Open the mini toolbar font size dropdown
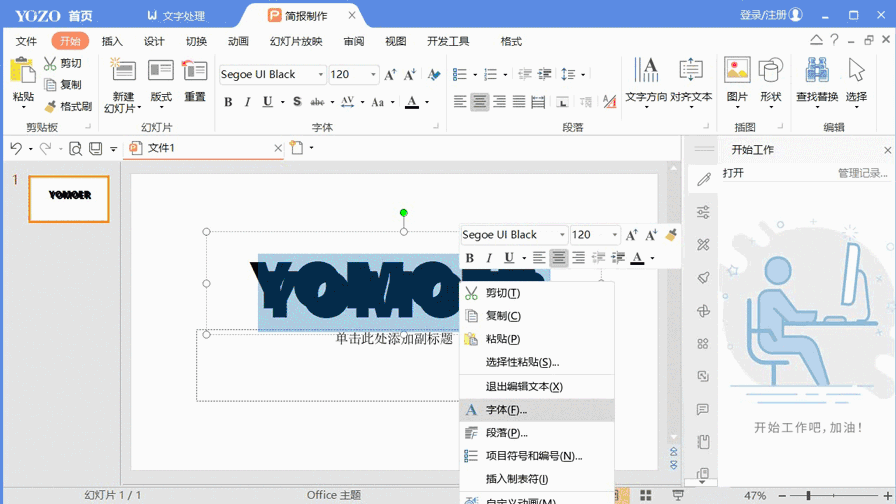This screenshot has height=504, width=896. click(x=615, y=235)
